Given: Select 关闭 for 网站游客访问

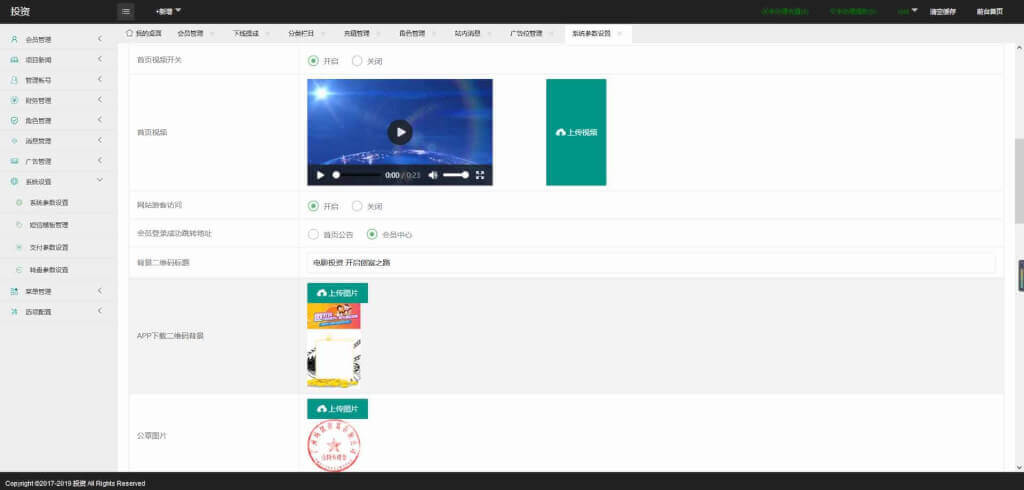Looking at the screenshot, I should tap(357, 206).
